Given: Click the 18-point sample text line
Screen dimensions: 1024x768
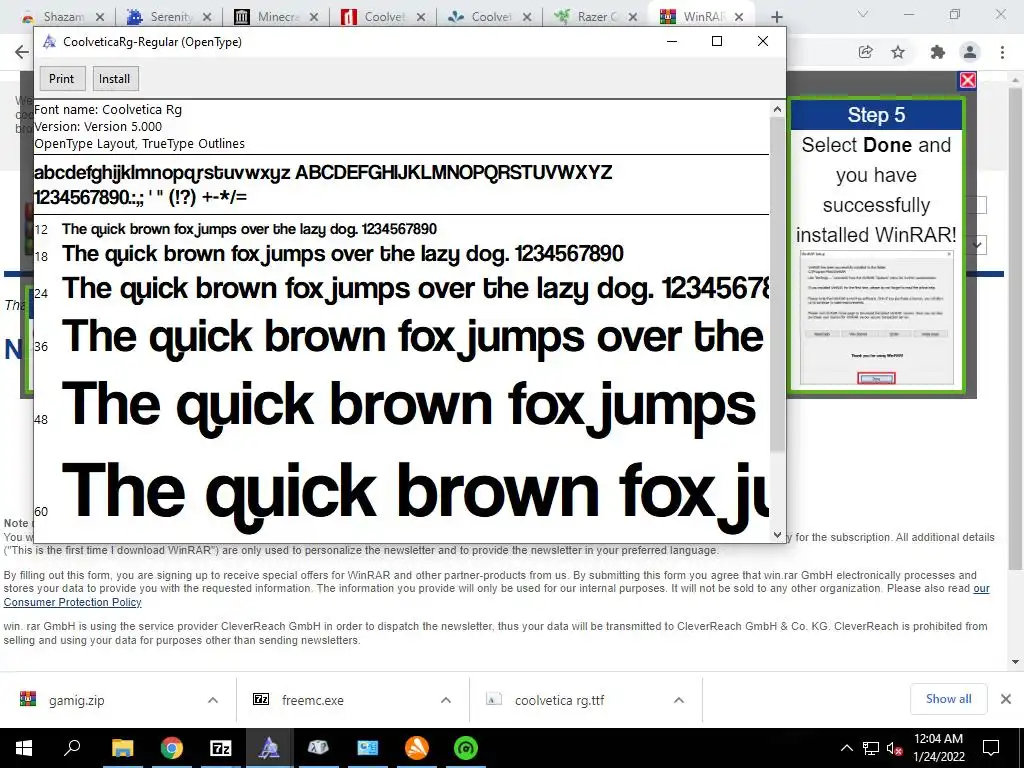Looking at the screenshot, I should [343, 253].
